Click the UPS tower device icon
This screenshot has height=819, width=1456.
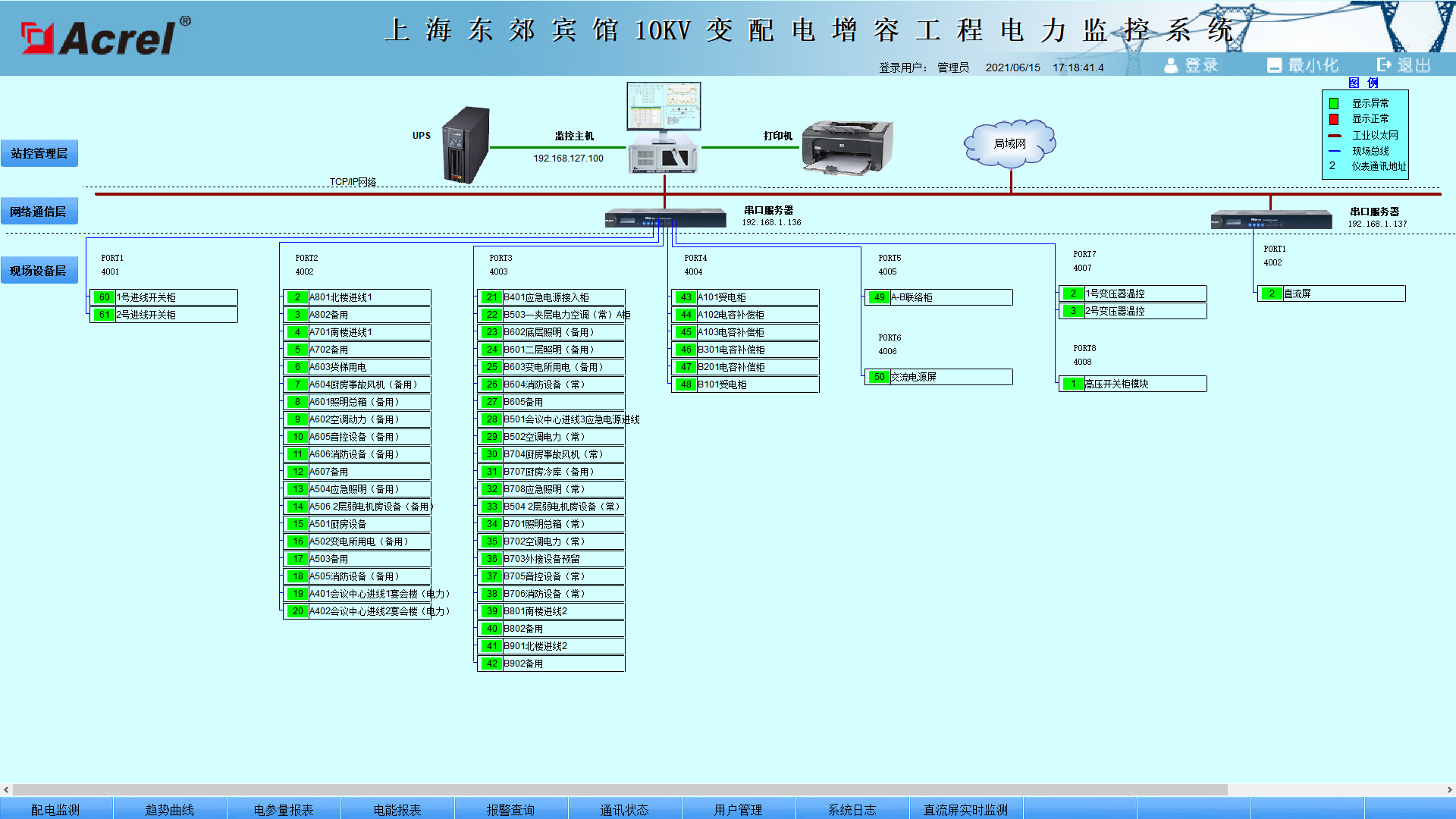(x=466, y=145)
